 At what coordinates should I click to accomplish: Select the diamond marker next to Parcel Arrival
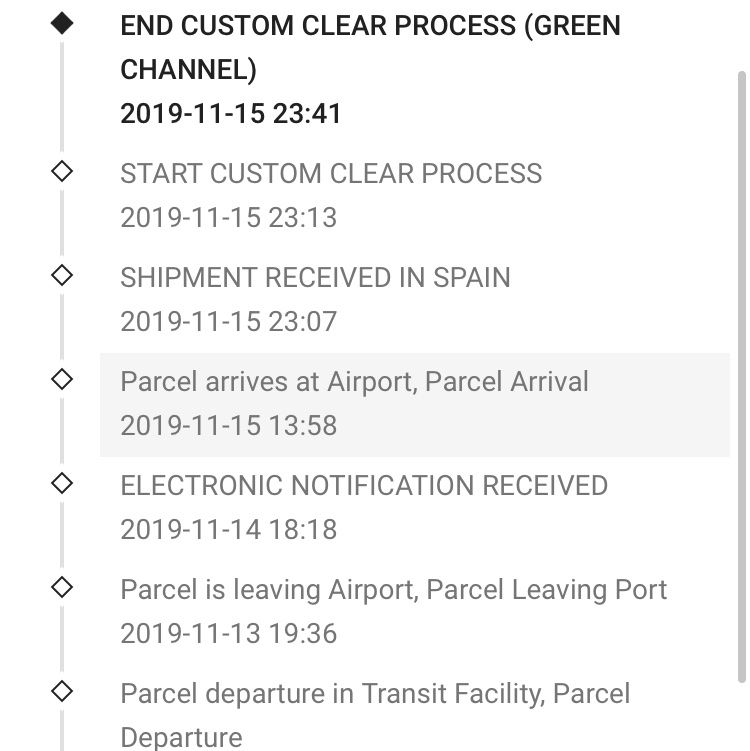coord(62,380)
